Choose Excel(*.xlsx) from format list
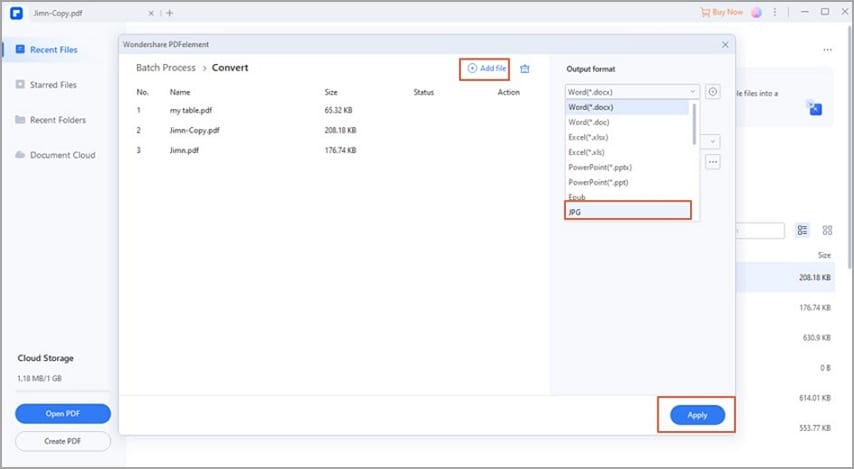This screenshot has height=469, width=854. click(627, 137)
